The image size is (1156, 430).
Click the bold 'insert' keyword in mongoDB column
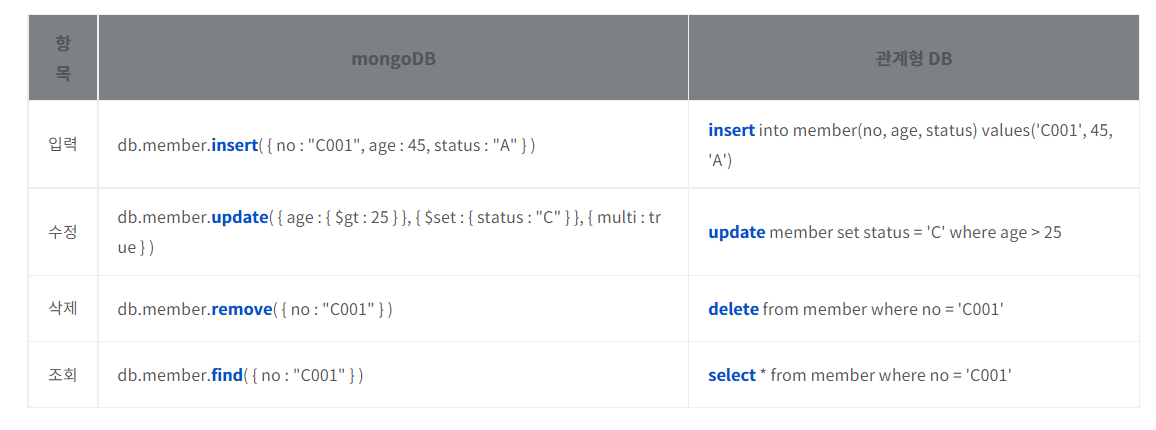pos(234,145)
